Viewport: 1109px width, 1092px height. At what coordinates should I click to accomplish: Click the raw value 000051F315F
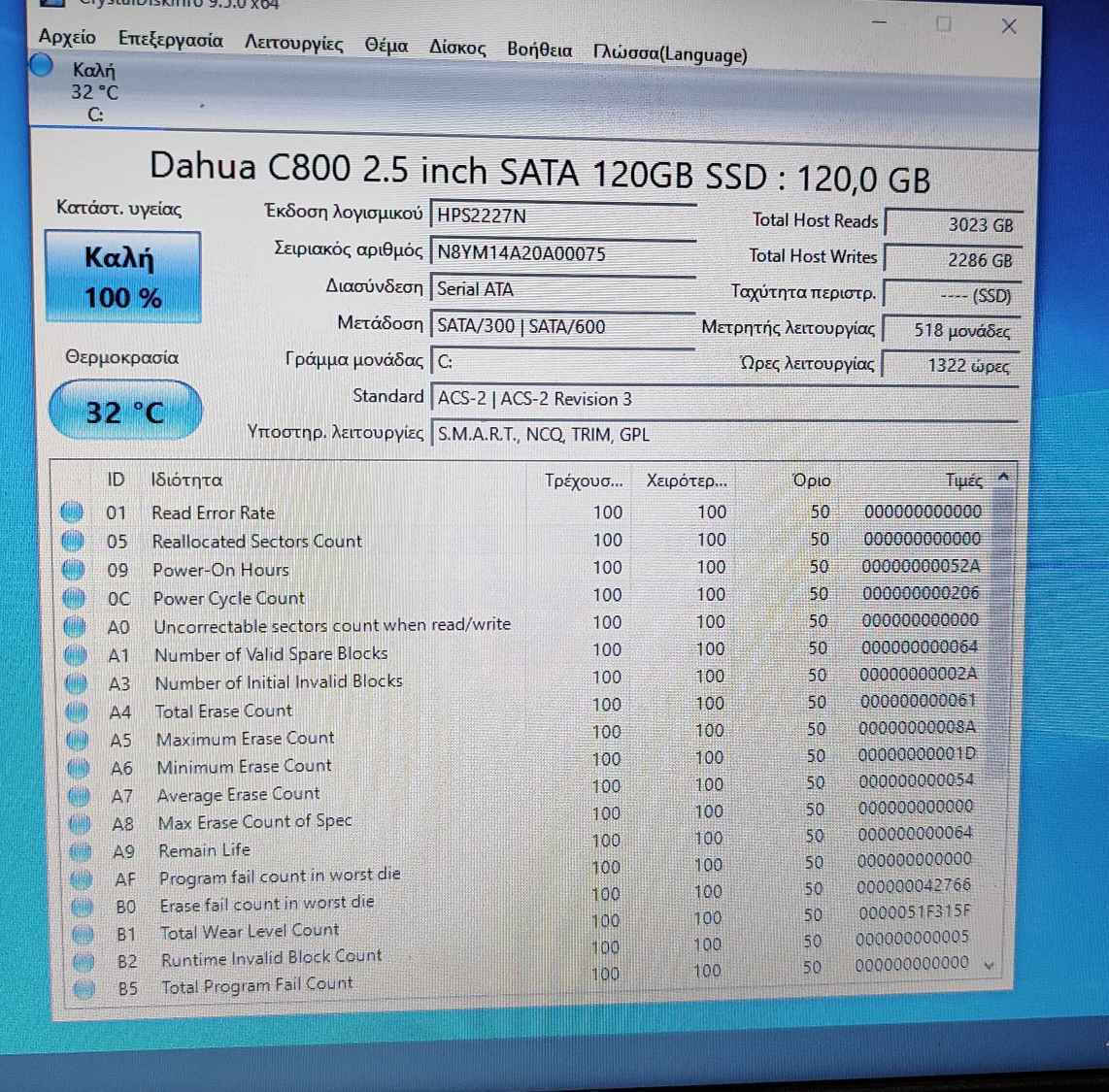click(915, 911)
